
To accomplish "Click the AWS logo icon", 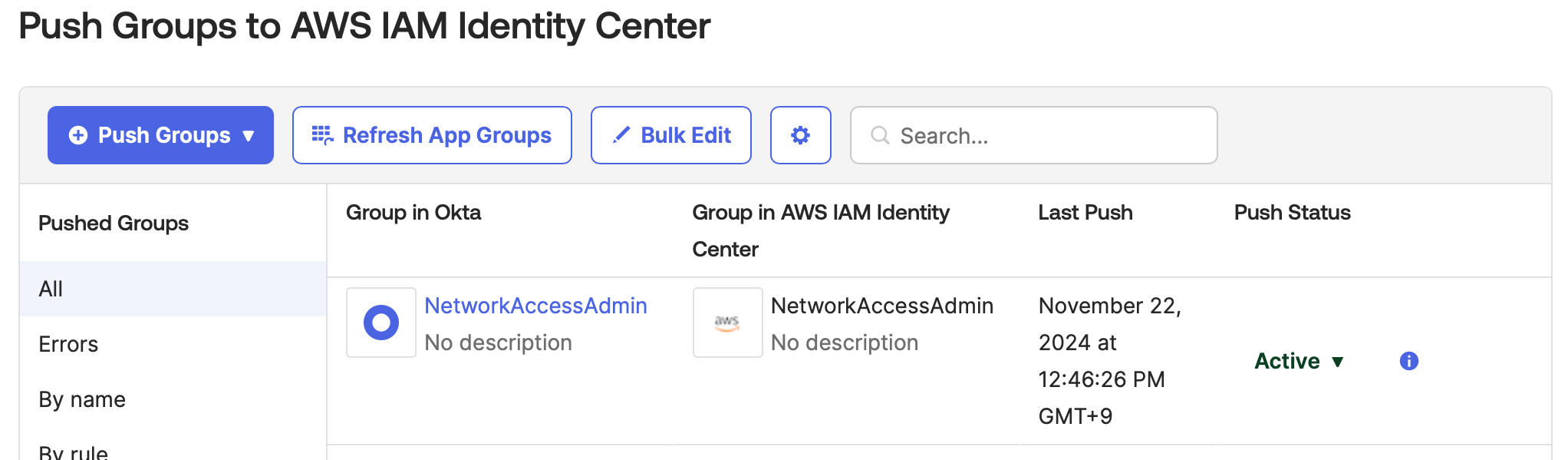I will [x=728, y=323].
